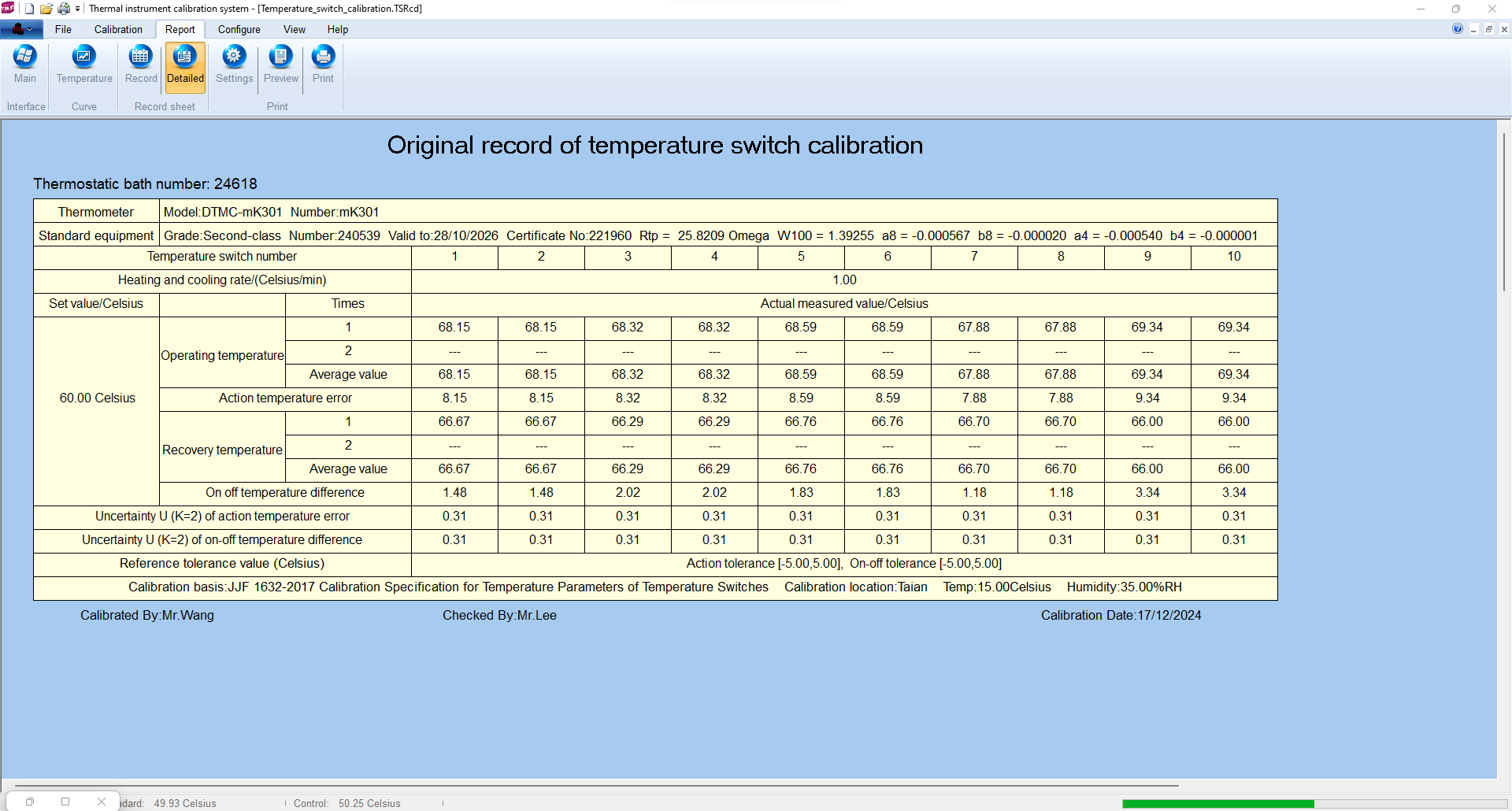
Task: Open the Record sheet
Action: 141,65
